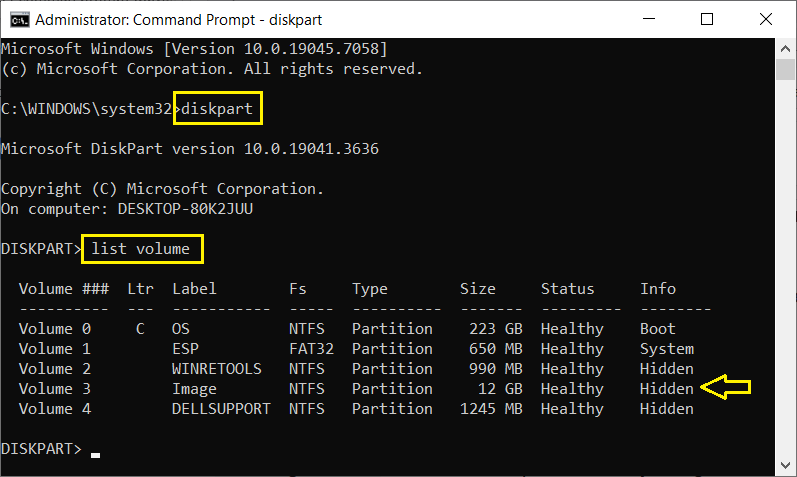797x477 pixels.
Task: Click the 'DELLSUPPORT' label
Action: pyautogui.click(x=221, y=409)
